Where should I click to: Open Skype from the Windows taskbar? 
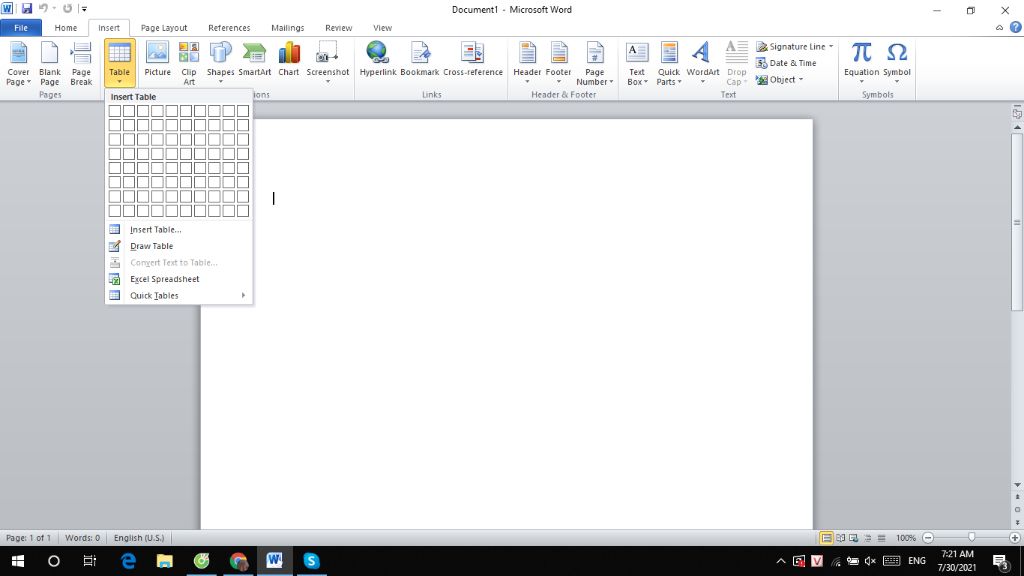click(311, 561)
